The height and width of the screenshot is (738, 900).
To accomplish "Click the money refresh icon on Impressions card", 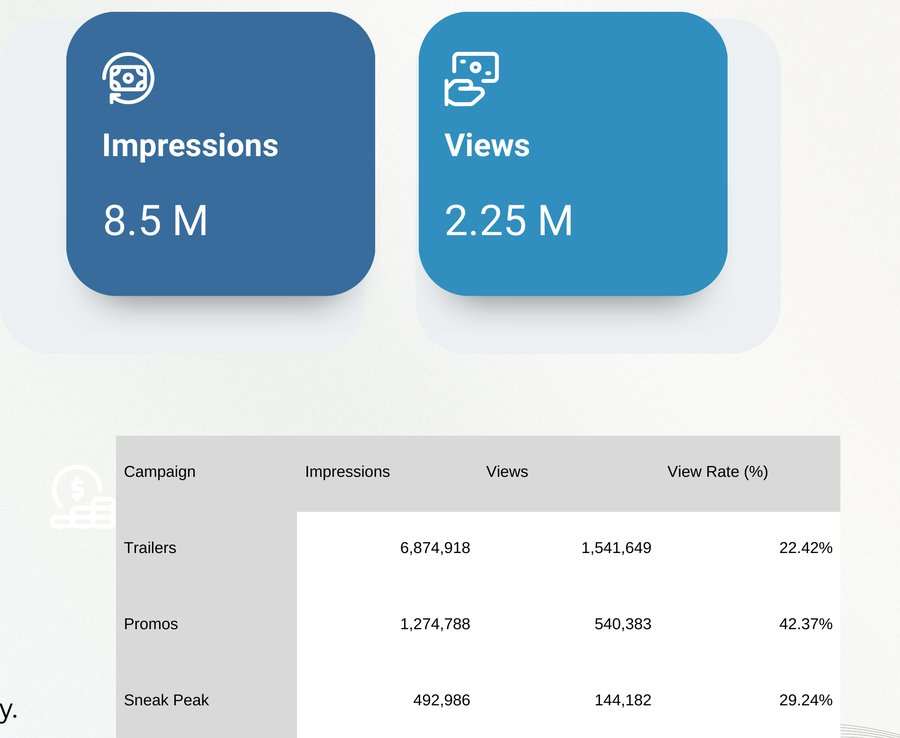I will pos(129,78).
